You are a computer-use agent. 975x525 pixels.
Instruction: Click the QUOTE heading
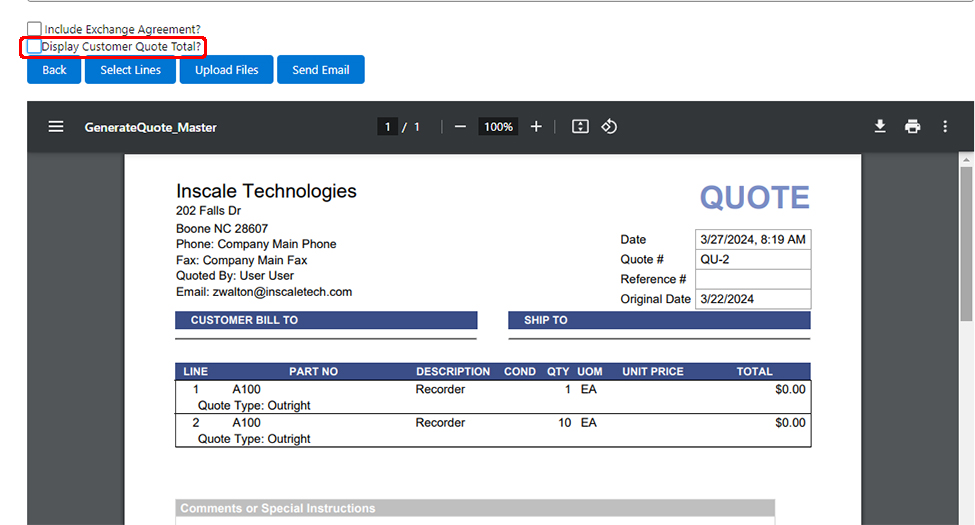[755, 198]
